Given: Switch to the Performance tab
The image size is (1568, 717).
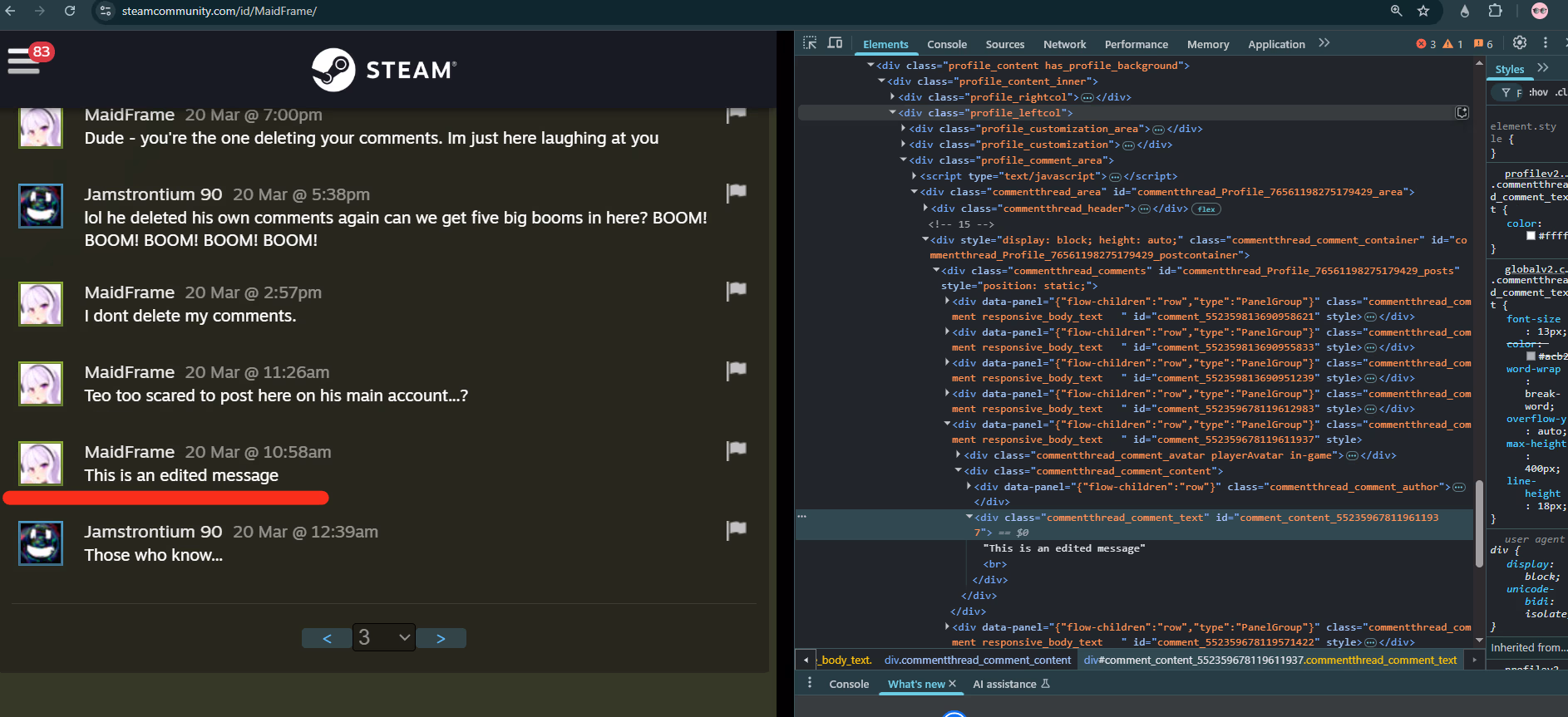Looking at the screenshot, I should [x=1137, y=44].
